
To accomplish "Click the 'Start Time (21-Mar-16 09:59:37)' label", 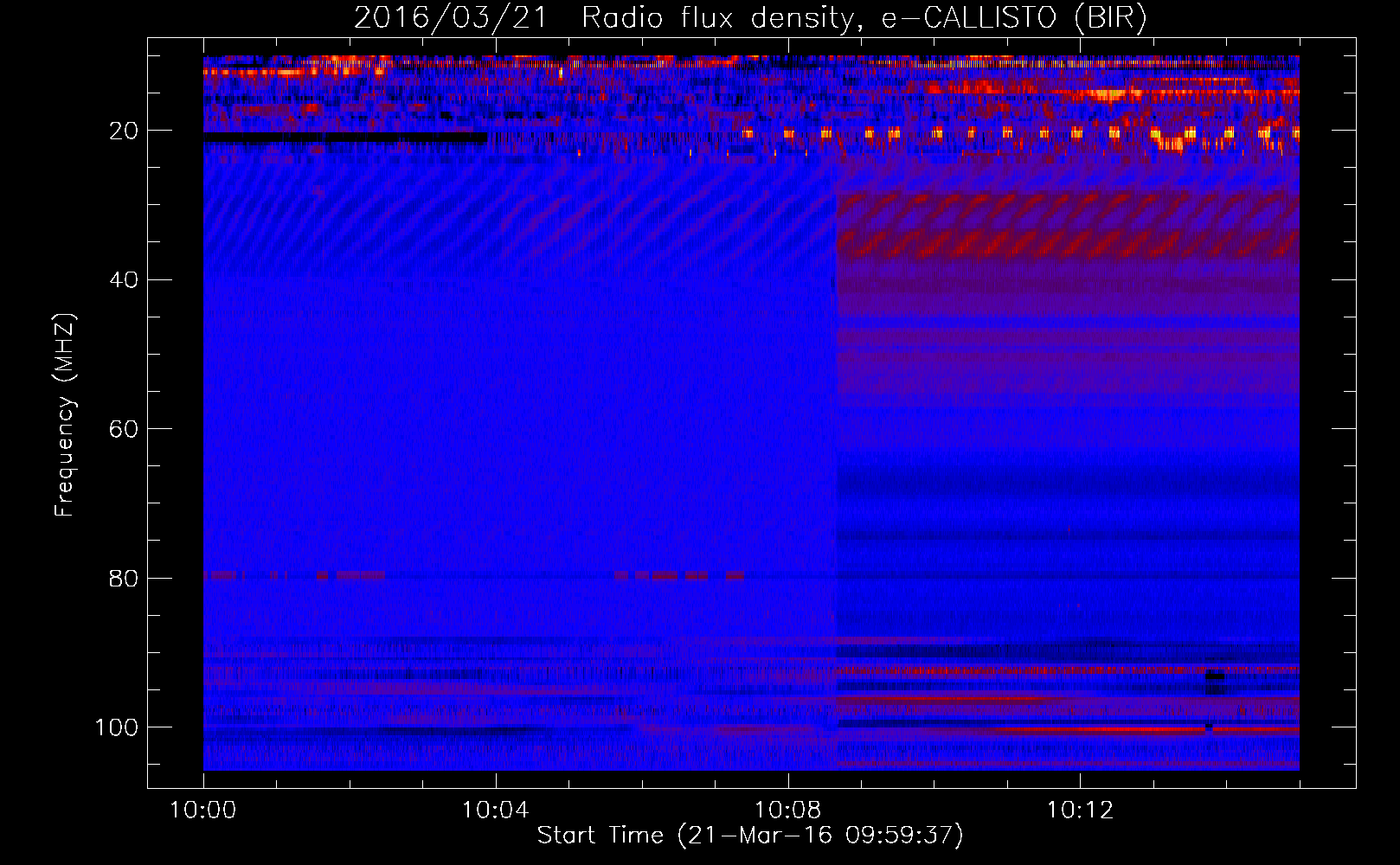I will pyautogui.click(x=750, y=836).
